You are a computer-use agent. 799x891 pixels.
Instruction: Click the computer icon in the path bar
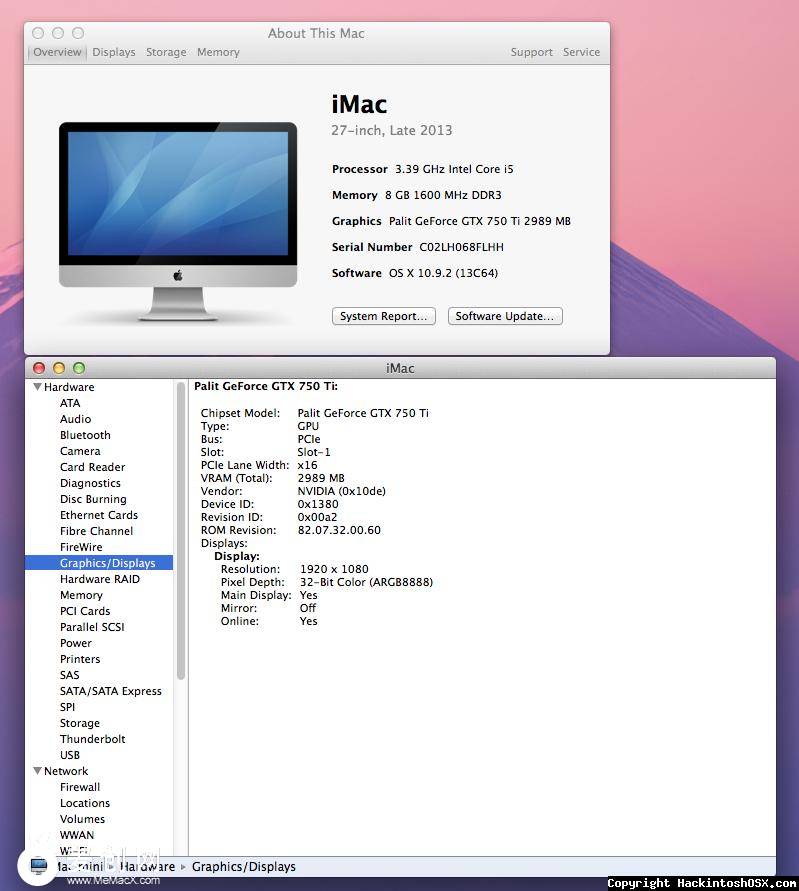point(38,866)
